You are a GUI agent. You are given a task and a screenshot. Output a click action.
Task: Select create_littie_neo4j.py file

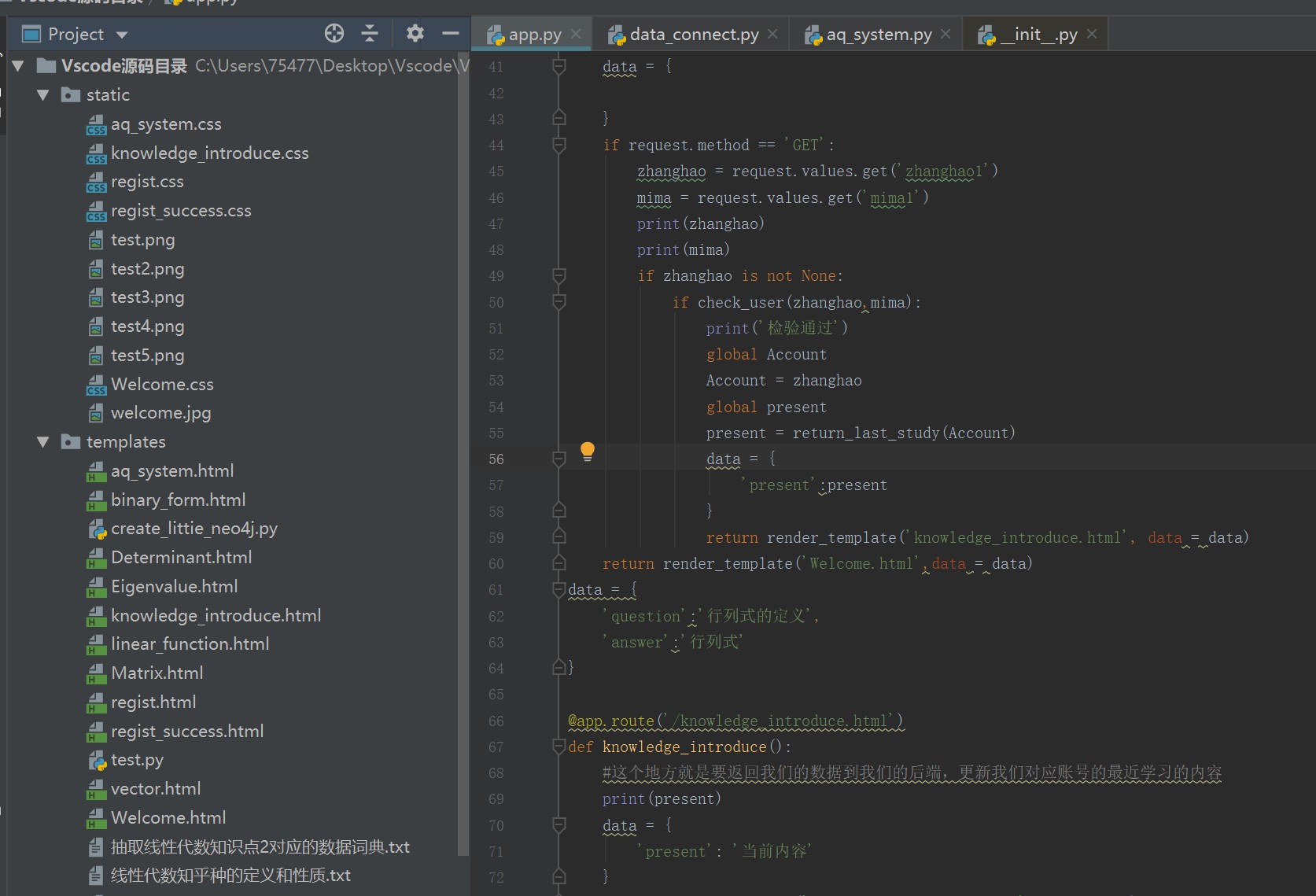pos(194,529)
